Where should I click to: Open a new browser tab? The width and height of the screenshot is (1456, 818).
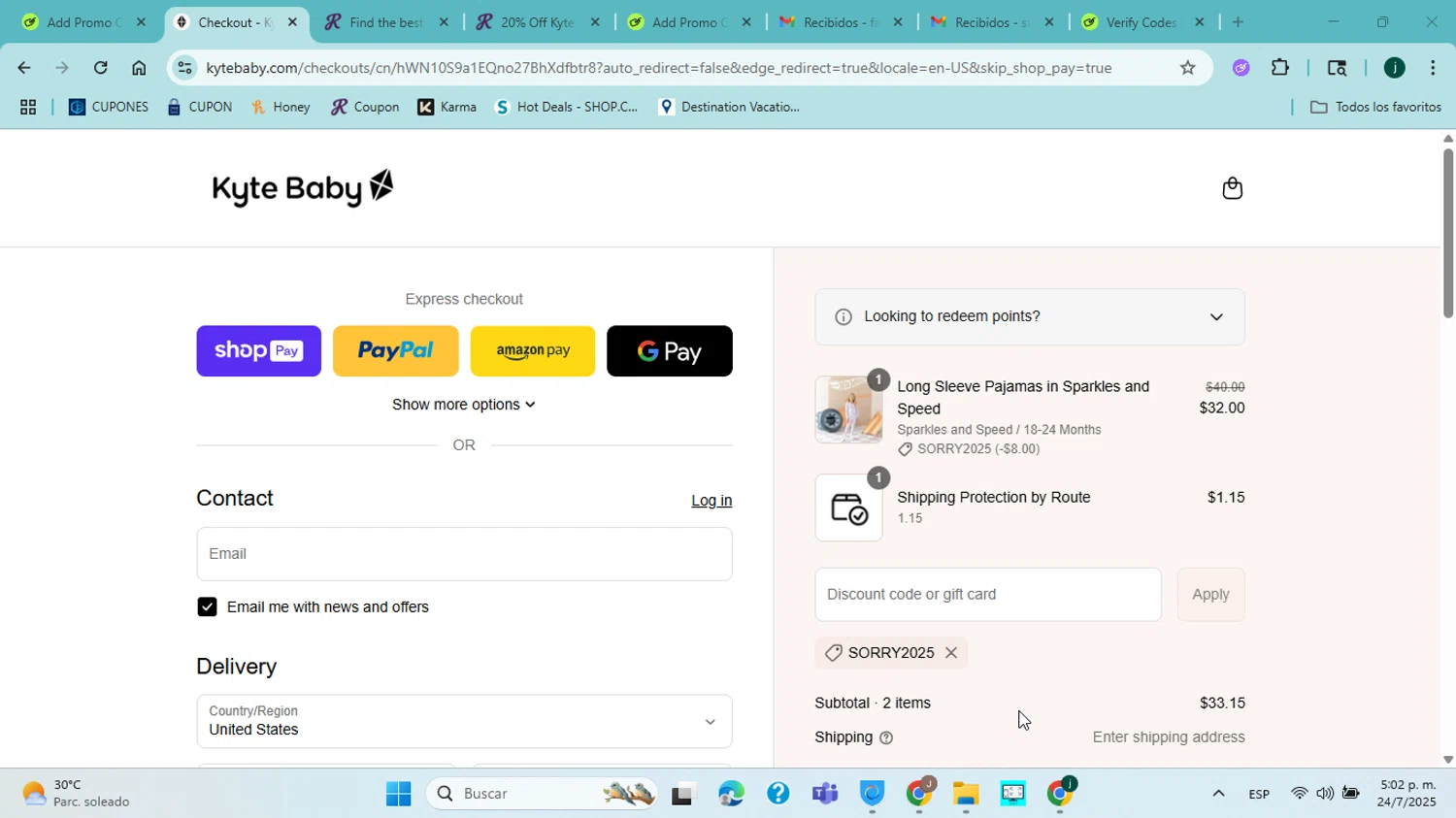[x=1238, y=22]
